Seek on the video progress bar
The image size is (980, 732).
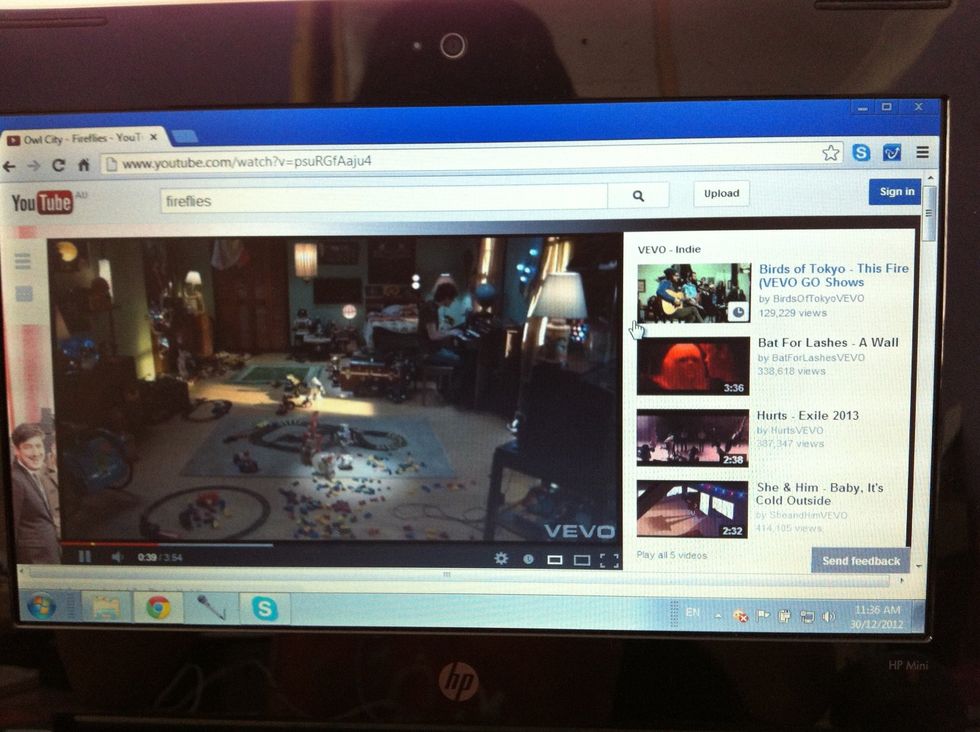point(341,544)
